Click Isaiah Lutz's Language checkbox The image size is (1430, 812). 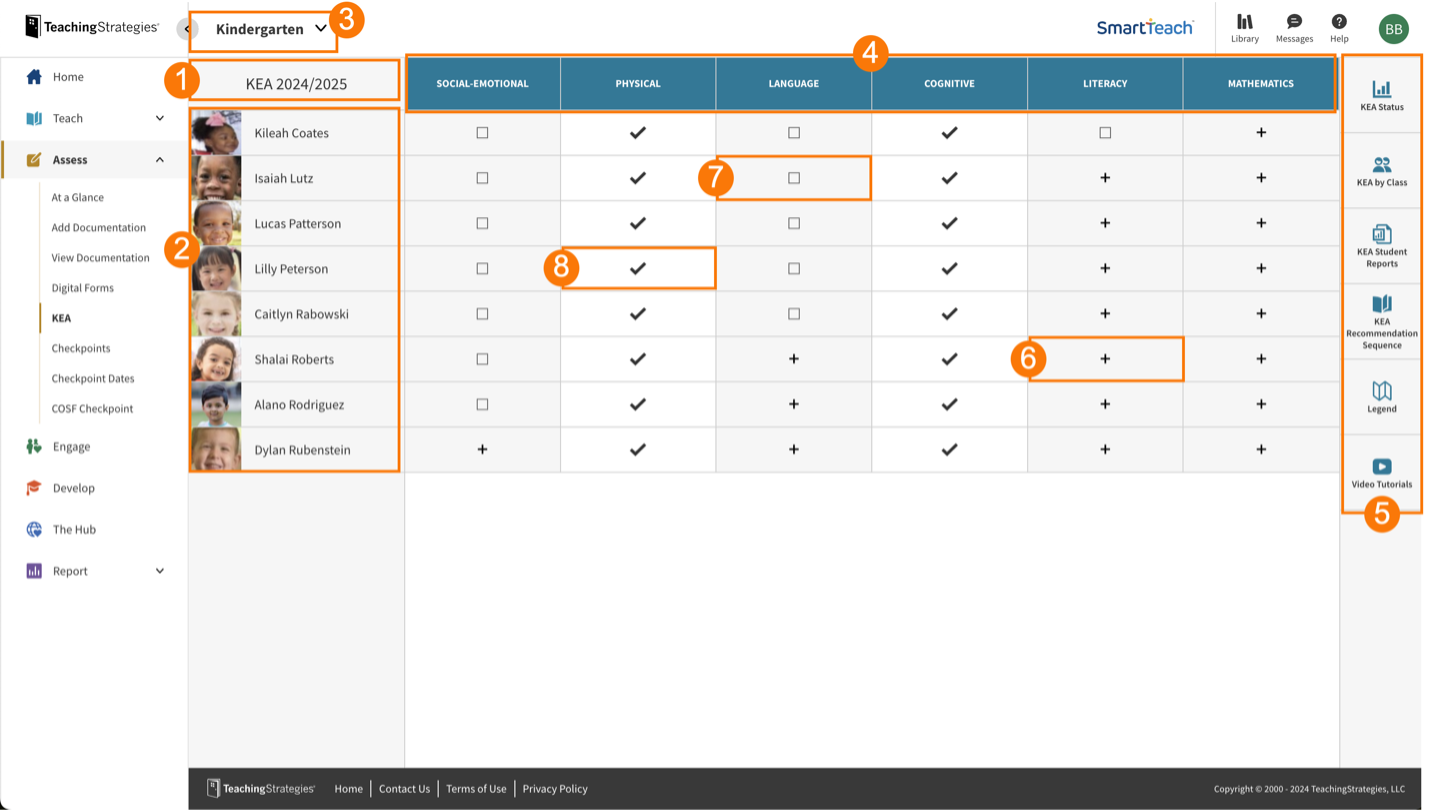click(x=794, y=178)
